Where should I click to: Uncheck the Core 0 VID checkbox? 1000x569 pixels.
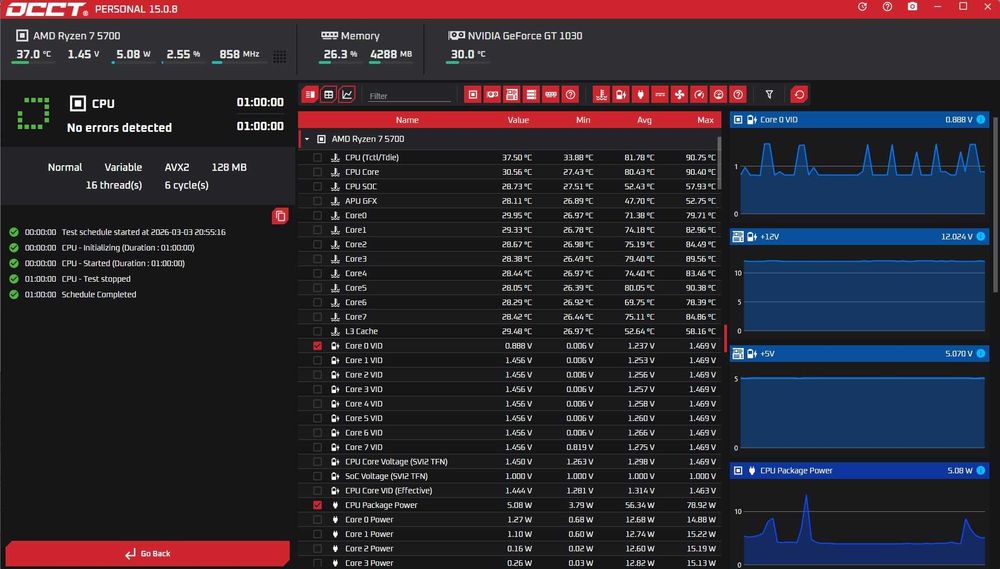click(318, 346)
